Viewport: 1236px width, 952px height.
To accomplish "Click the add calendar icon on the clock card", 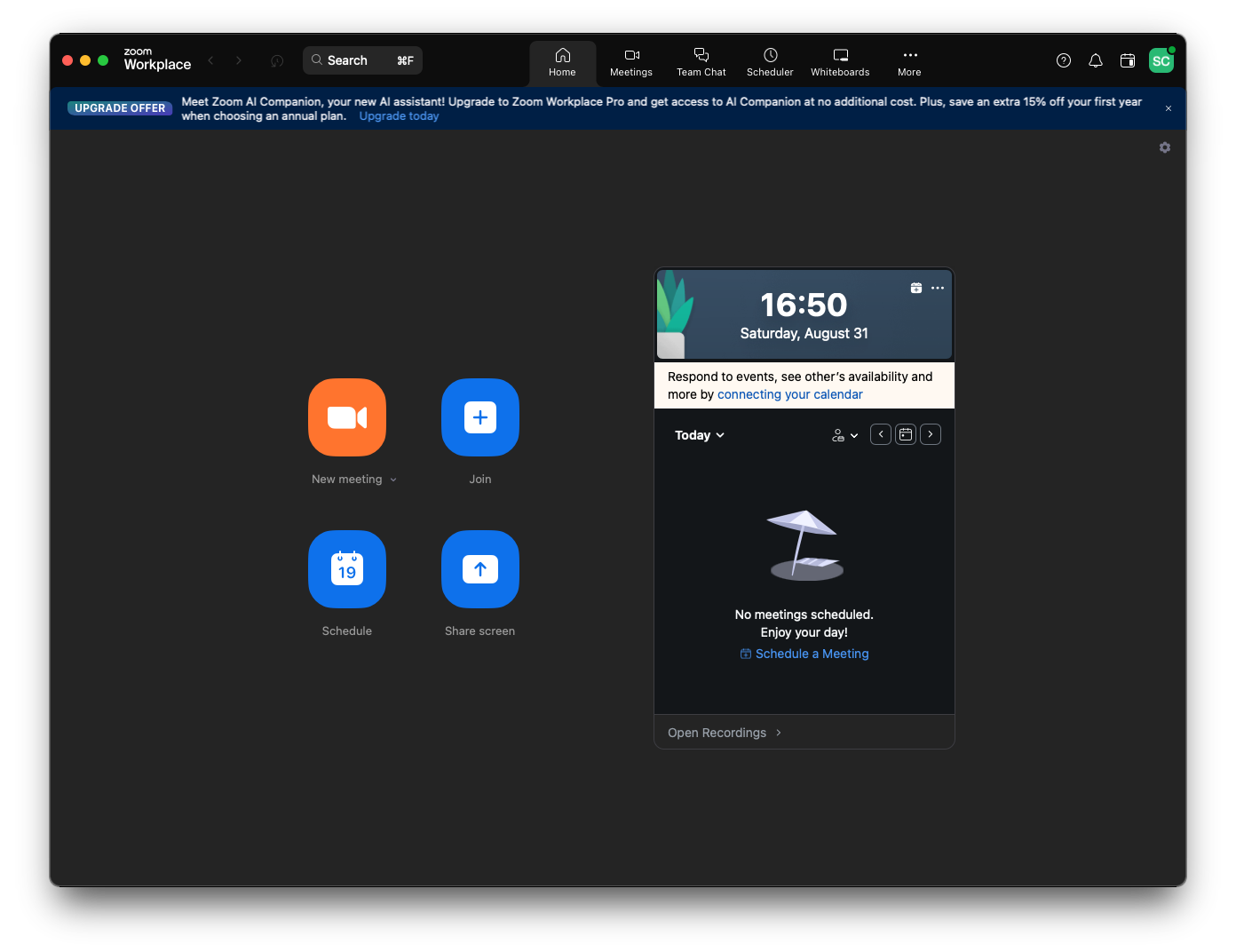I will pos(916,288).
